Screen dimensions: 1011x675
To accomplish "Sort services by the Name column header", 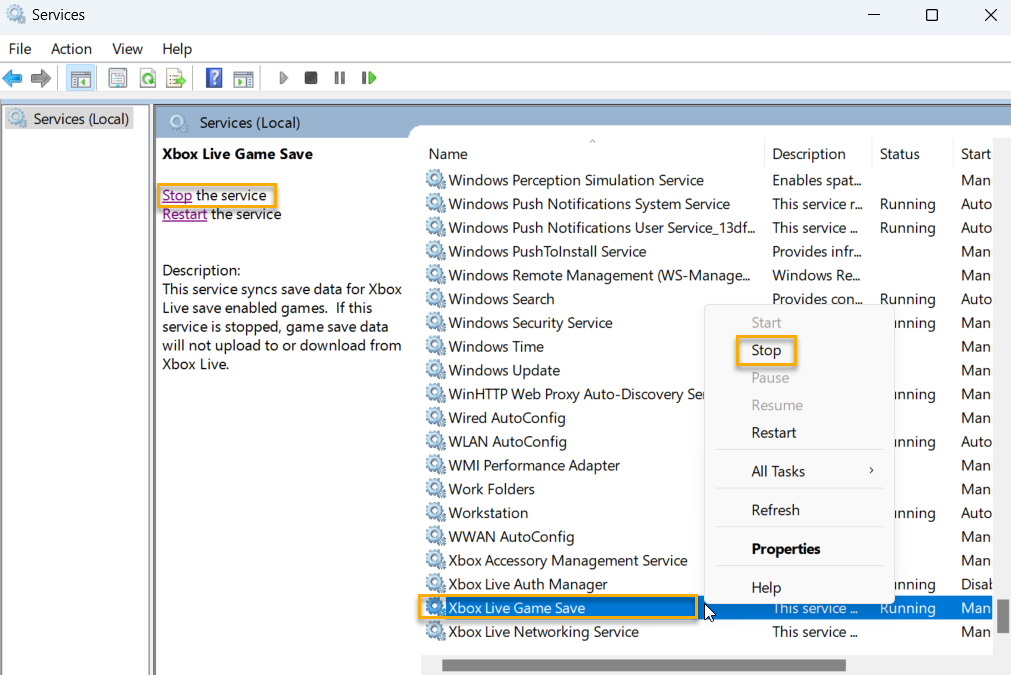I will click(x=447, y=153).
